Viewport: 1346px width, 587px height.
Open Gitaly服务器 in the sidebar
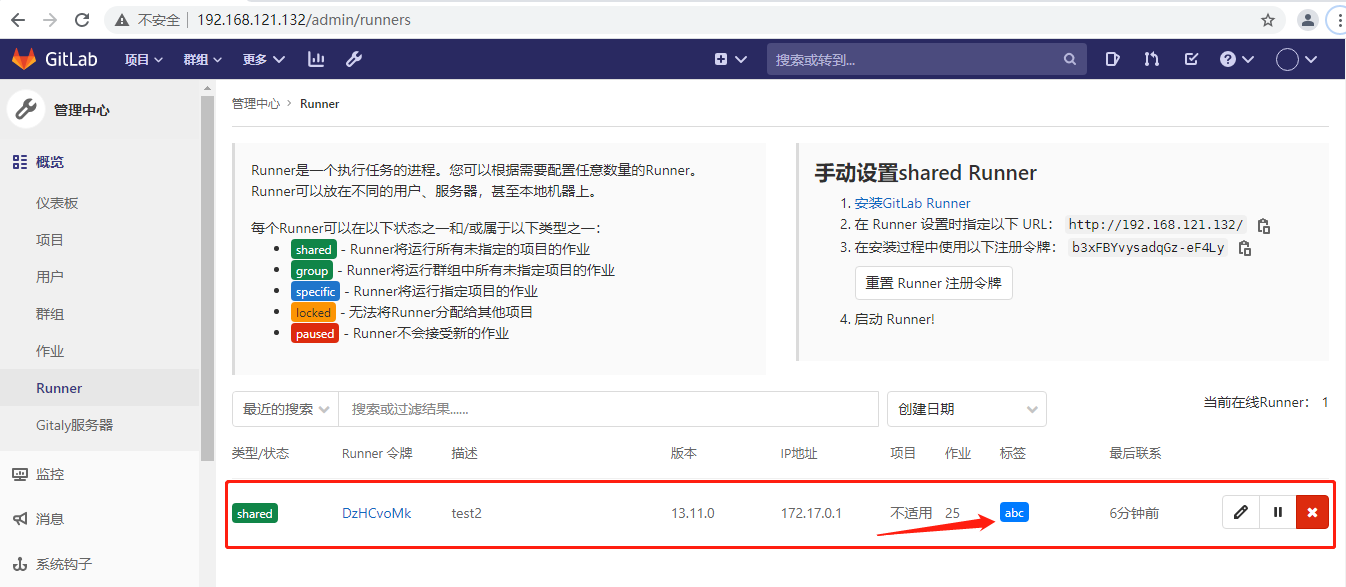[x=74, y=425]
